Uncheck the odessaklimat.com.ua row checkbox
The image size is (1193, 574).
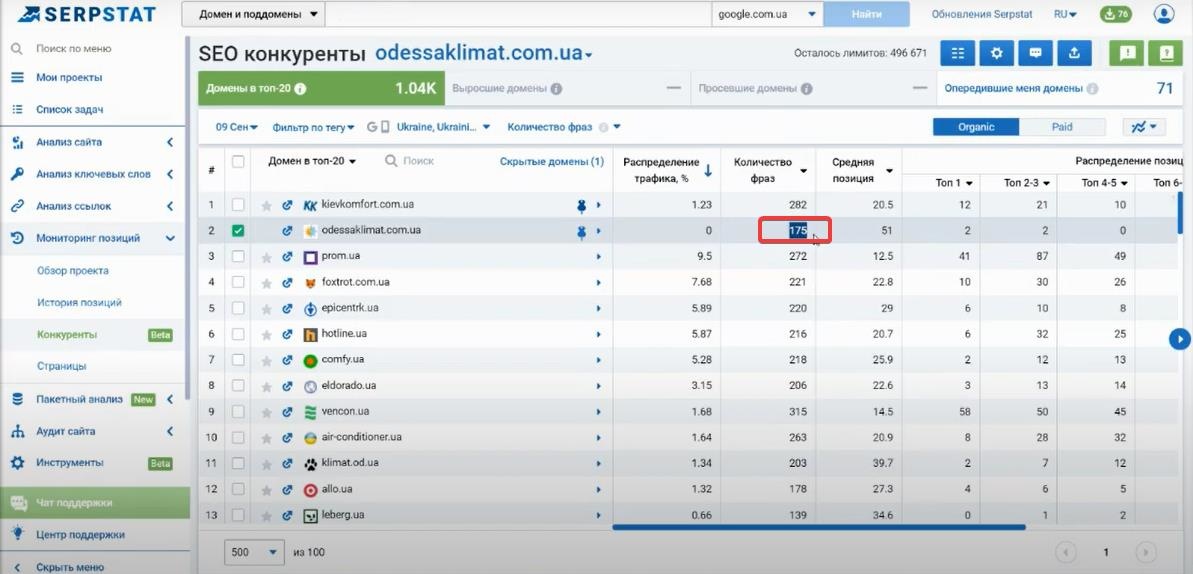pyautogui.click(x=238, y=231)
